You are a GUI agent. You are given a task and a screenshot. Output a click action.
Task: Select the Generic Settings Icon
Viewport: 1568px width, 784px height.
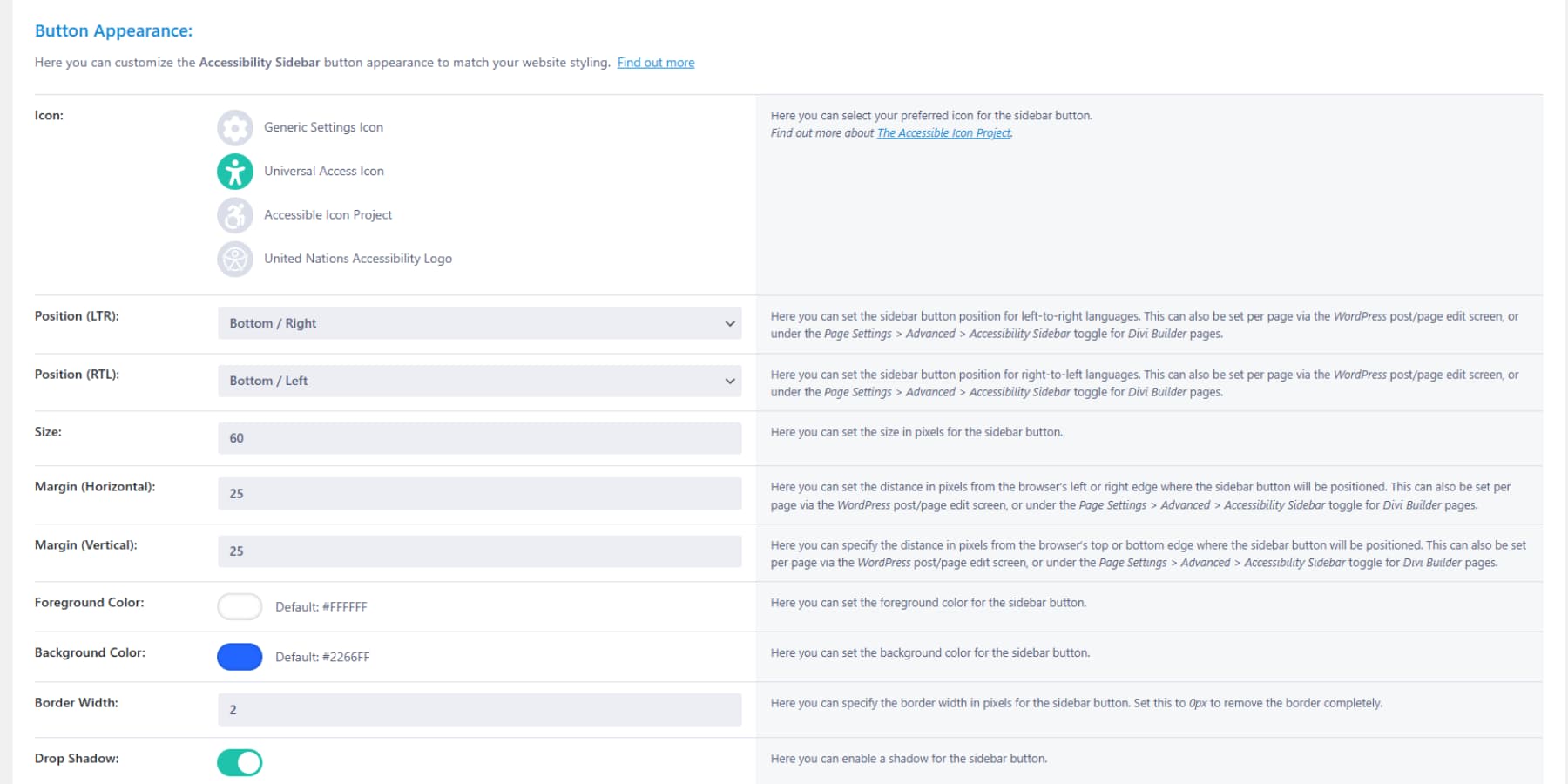pos(234,127)
